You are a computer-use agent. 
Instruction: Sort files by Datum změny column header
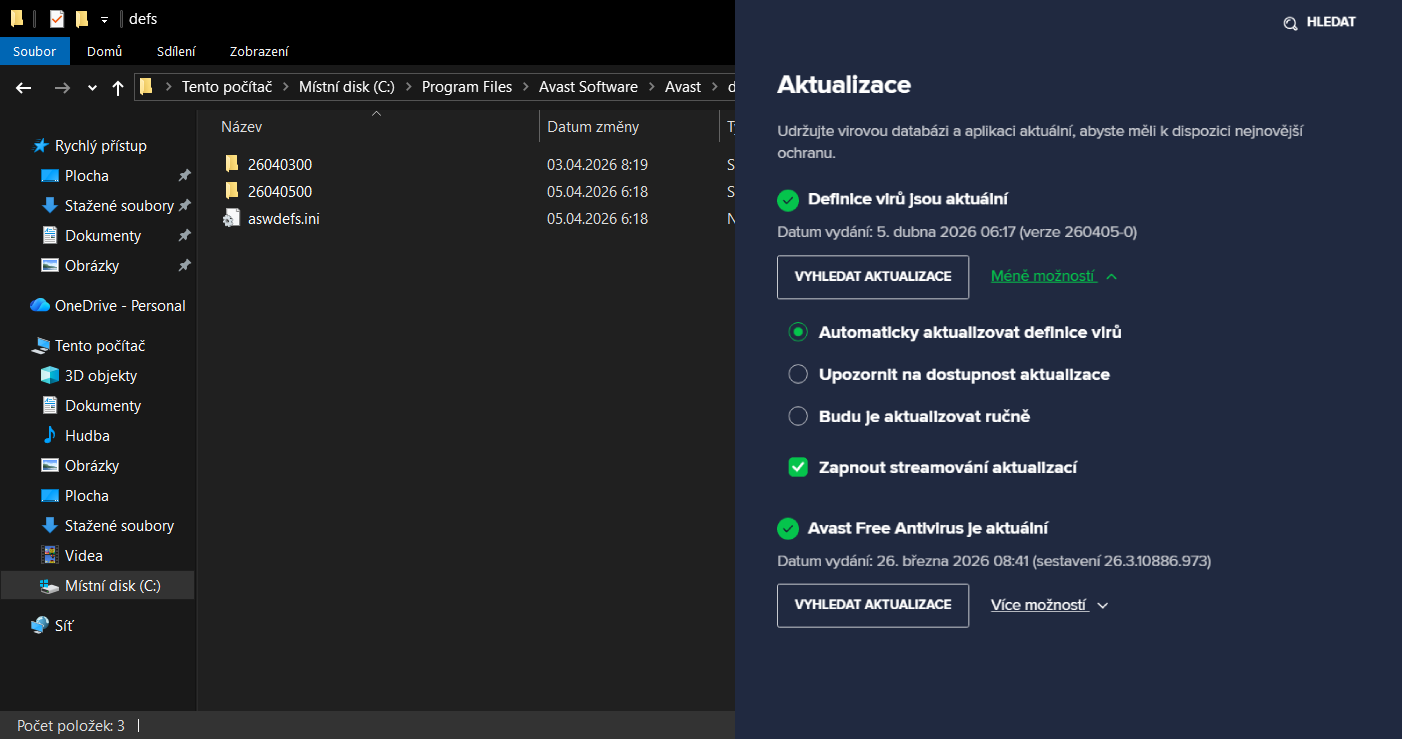(593, 127)
